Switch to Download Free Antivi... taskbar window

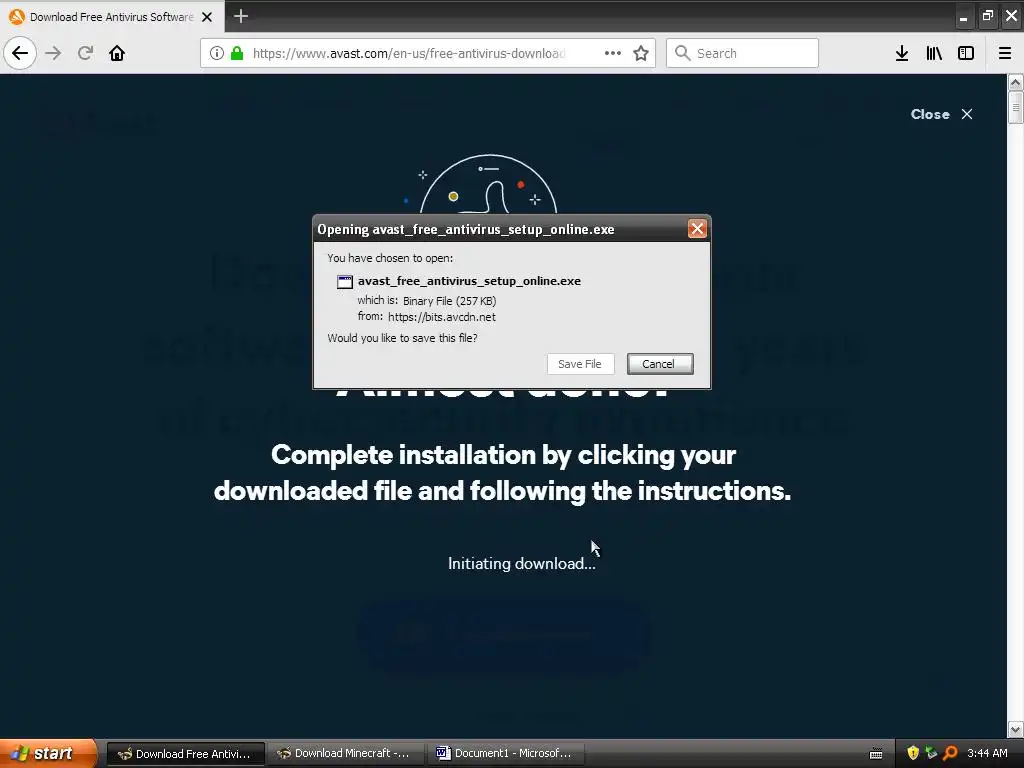coord(185,753)
